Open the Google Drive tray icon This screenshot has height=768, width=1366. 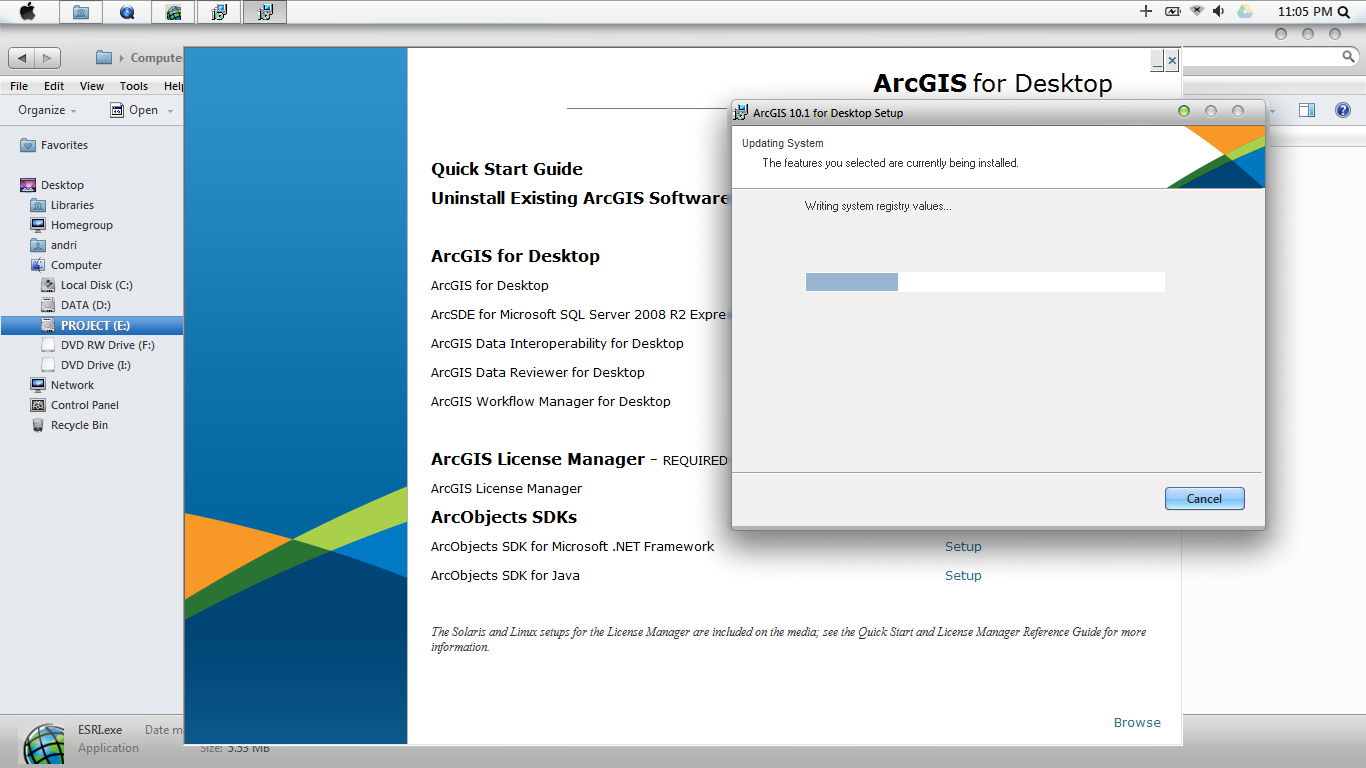tap(1245, 11)
